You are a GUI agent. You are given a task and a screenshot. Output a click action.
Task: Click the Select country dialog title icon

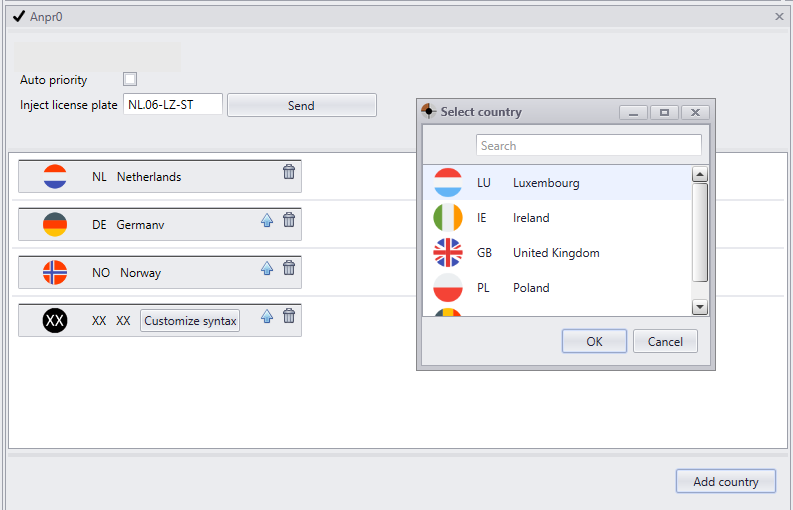[428, 111]
